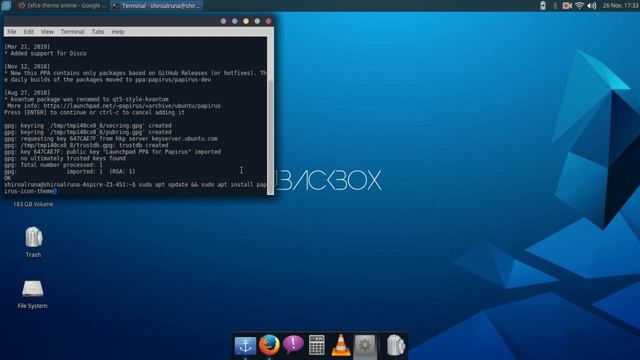Maximize Terminal using the green title button
The height and width of the screenshot is (360, 640).
point(257,21)
